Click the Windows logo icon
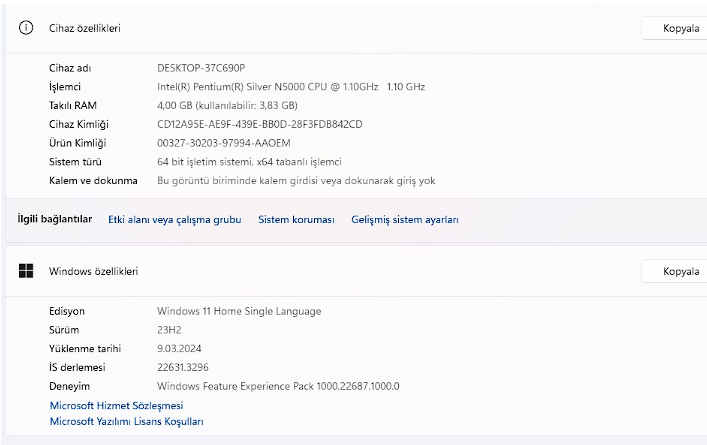The image size is (707, 445). tap(26, 271)
